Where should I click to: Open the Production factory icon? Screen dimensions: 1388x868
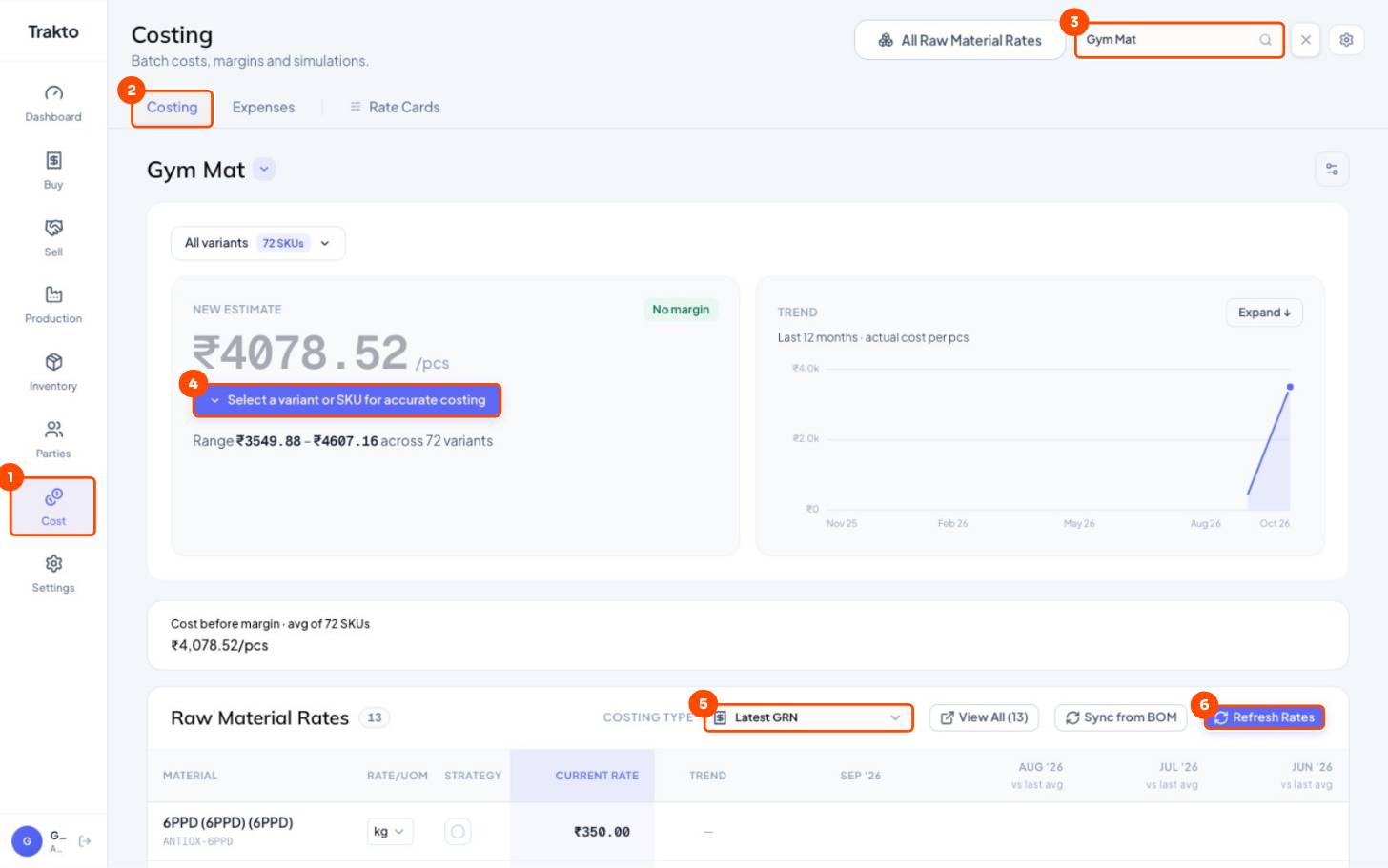(53, 294)
